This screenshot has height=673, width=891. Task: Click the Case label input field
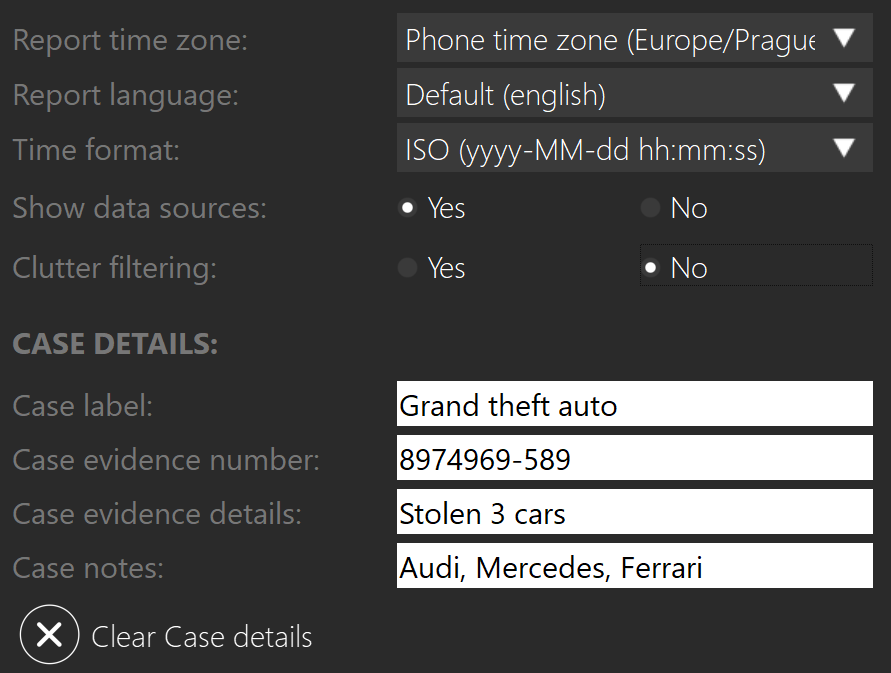tap(635, 404)
